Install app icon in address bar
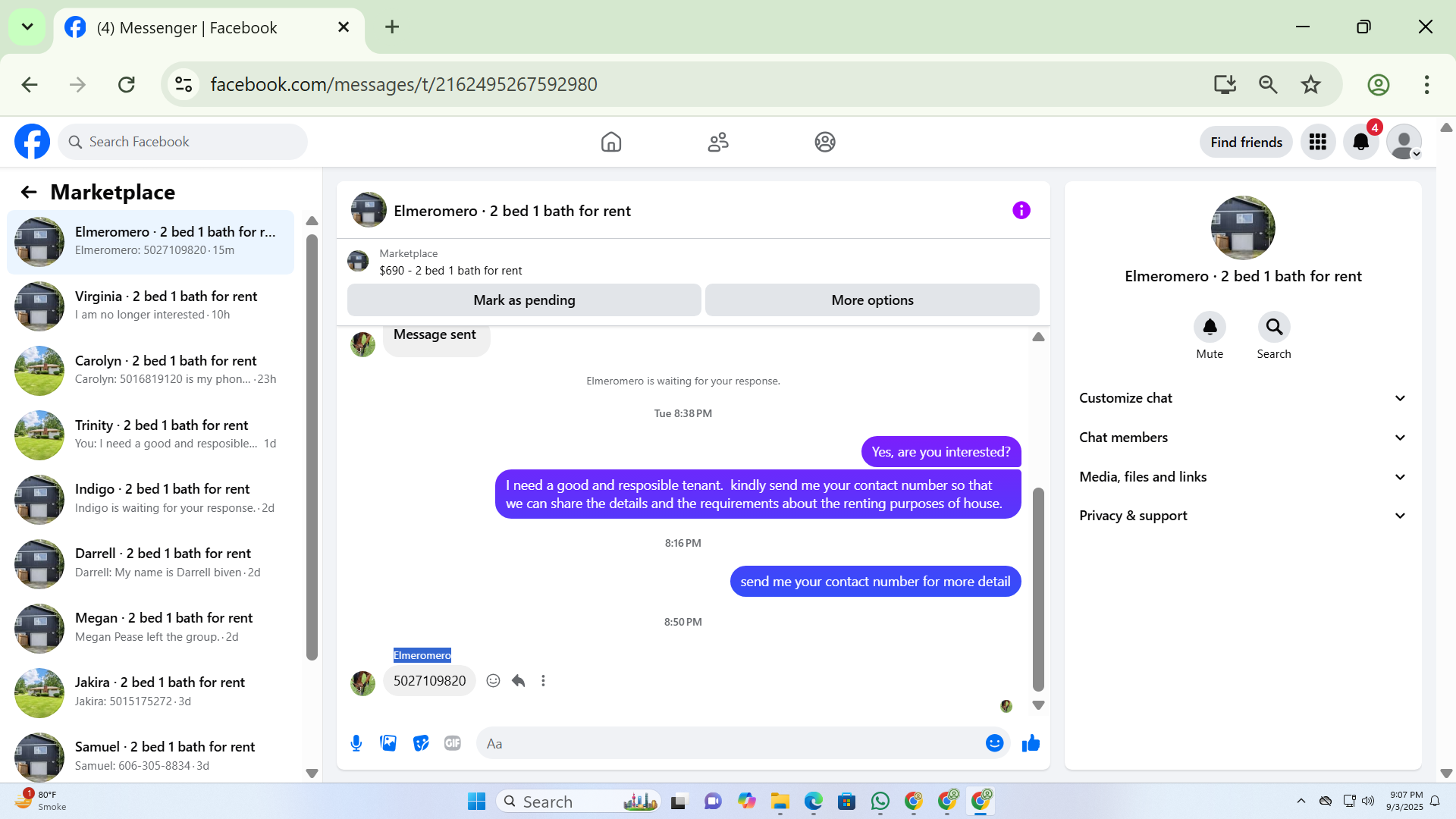This screenshot has width=1456, height=819. 1225,84
